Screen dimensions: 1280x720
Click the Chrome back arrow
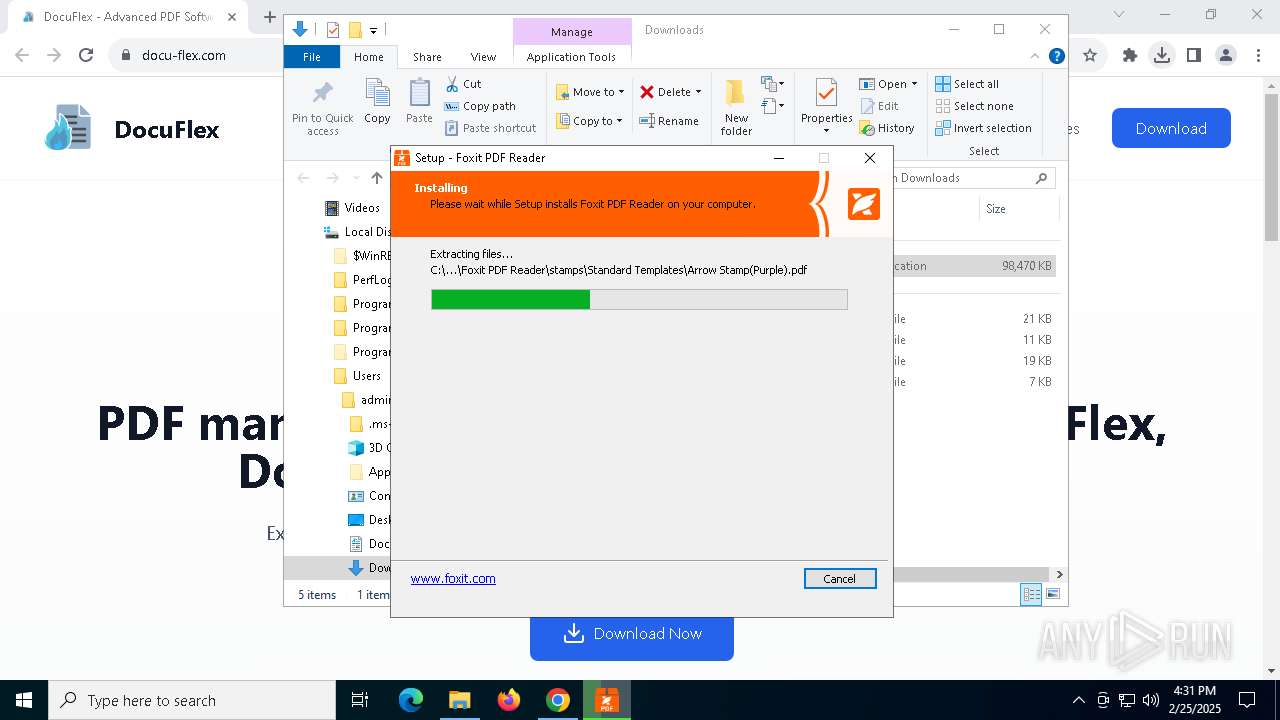coord(22,55)
